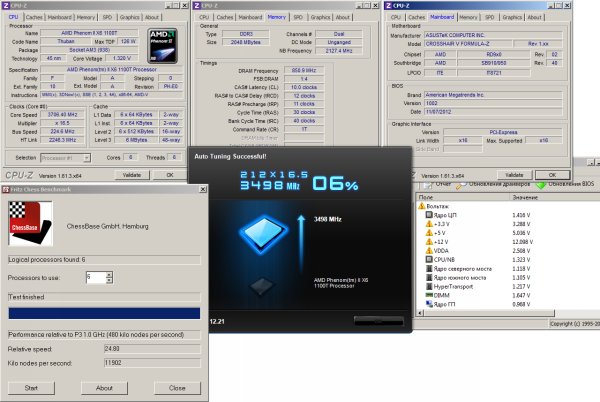Image resolution: width=600 pixels, height=402 pixels.
Task: Open Mainboard tab in CPU-Z processor window
Action: [x=59, y=17]
